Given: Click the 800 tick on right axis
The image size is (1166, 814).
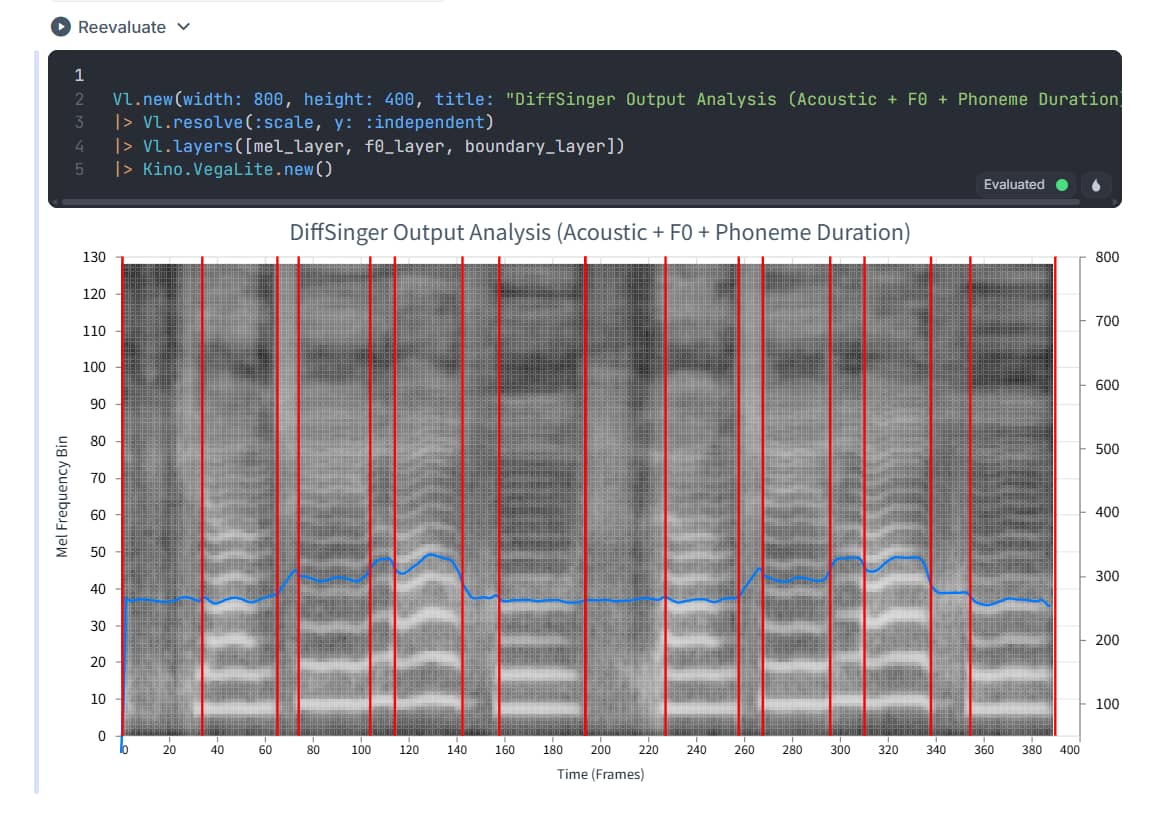Looking at the screenshot, I should click(1107, 257).
